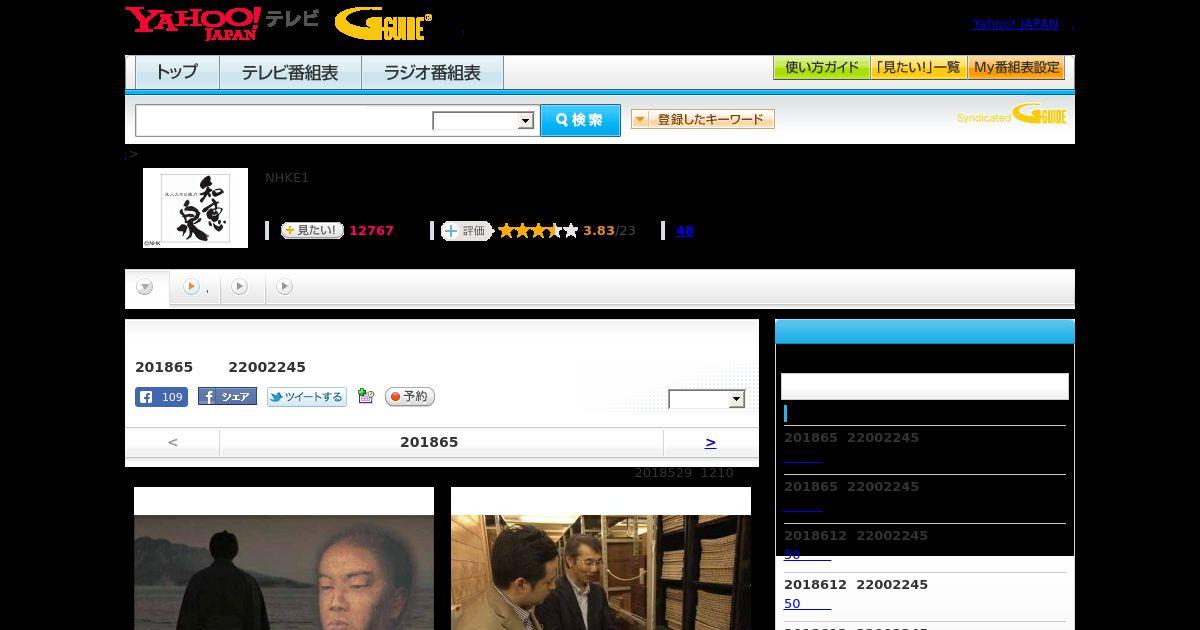This screenshot has height=630, width=1200.
Task: Click the previous broadcast < arrow
Action: point(172,442)
